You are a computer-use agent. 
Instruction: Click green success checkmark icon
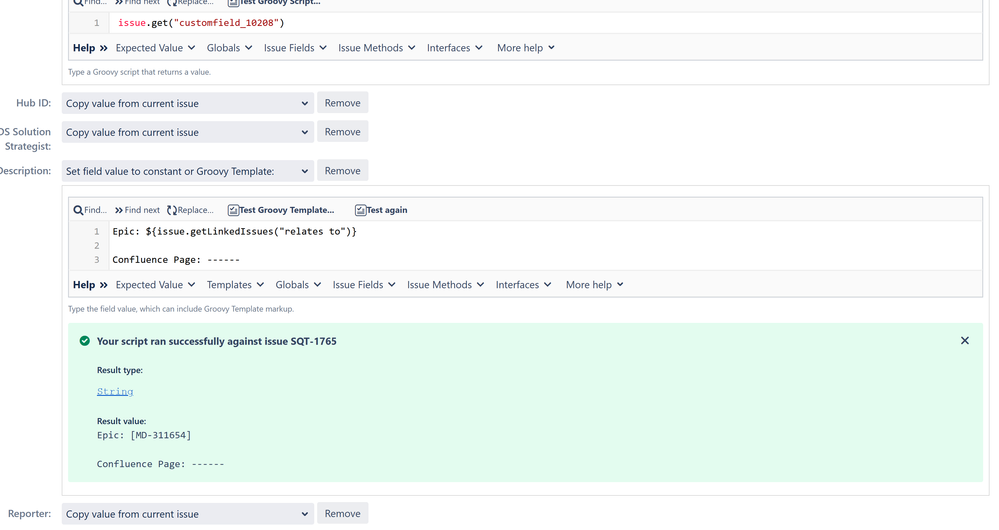[x=84, y=341]
